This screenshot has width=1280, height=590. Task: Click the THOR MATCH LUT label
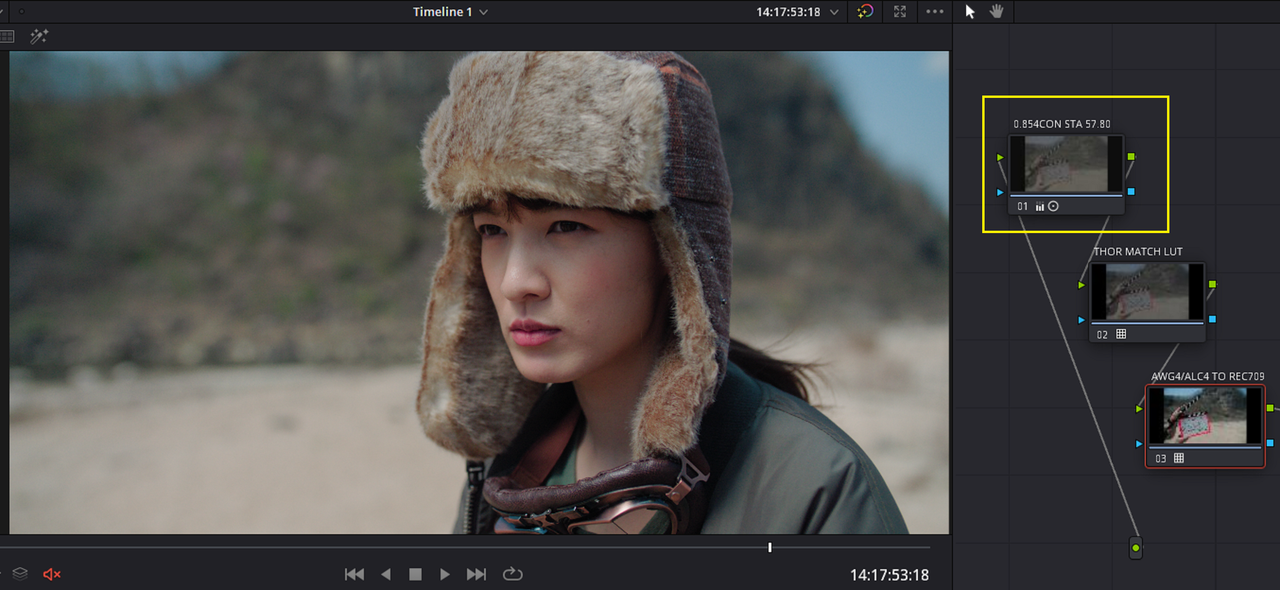click(1138, 252)
